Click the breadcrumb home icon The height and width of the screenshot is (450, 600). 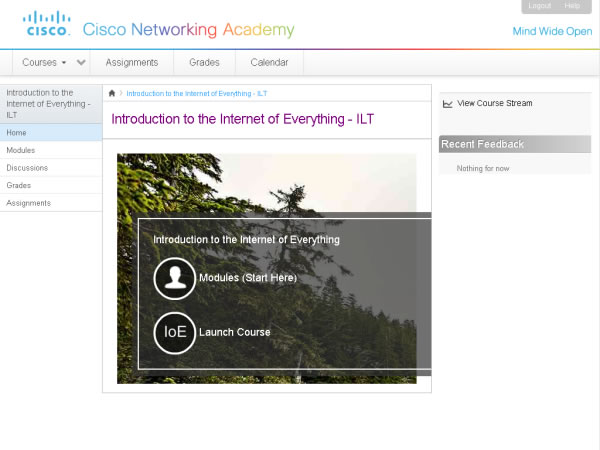coord(112,93)
